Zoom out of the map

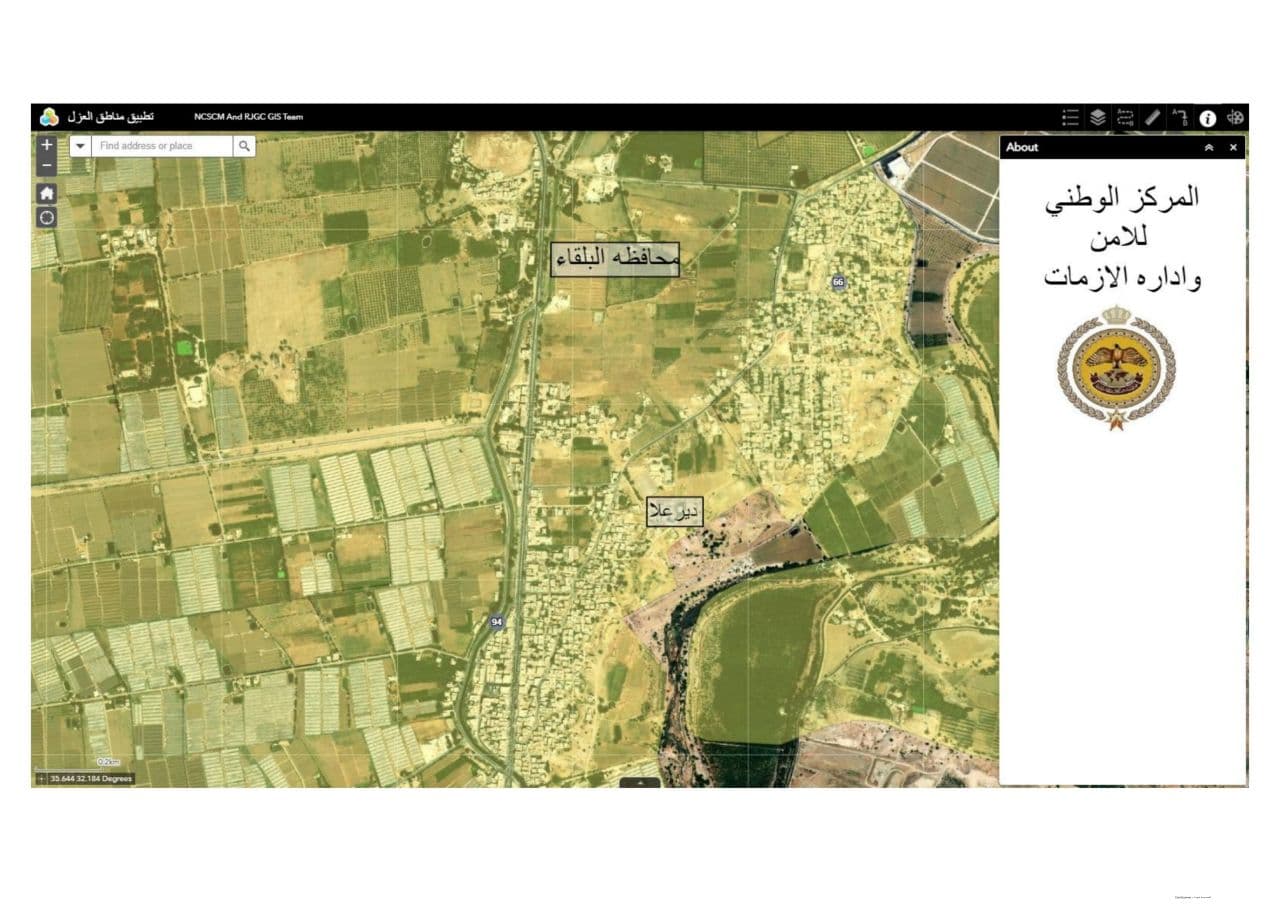pos(47,166)
